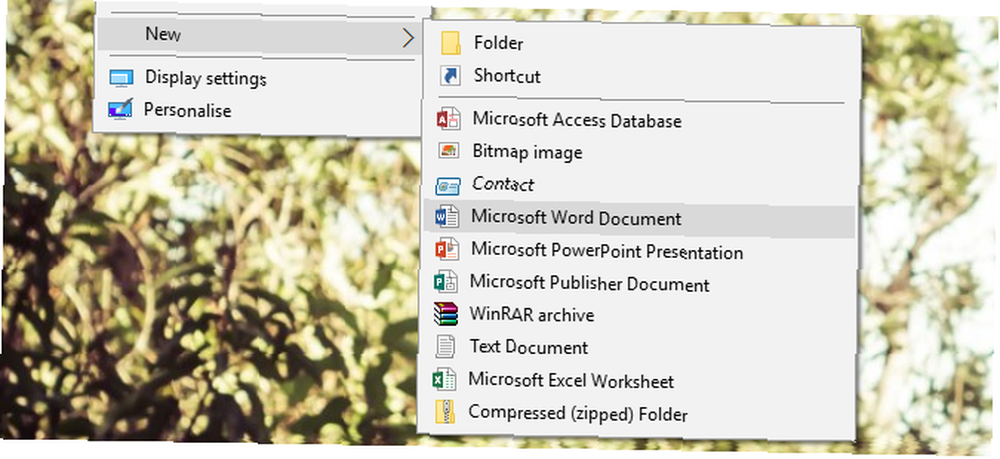Click the Compressed zipped Folder icon
The image size is (1000, 459).
click(x=445, y=412)
